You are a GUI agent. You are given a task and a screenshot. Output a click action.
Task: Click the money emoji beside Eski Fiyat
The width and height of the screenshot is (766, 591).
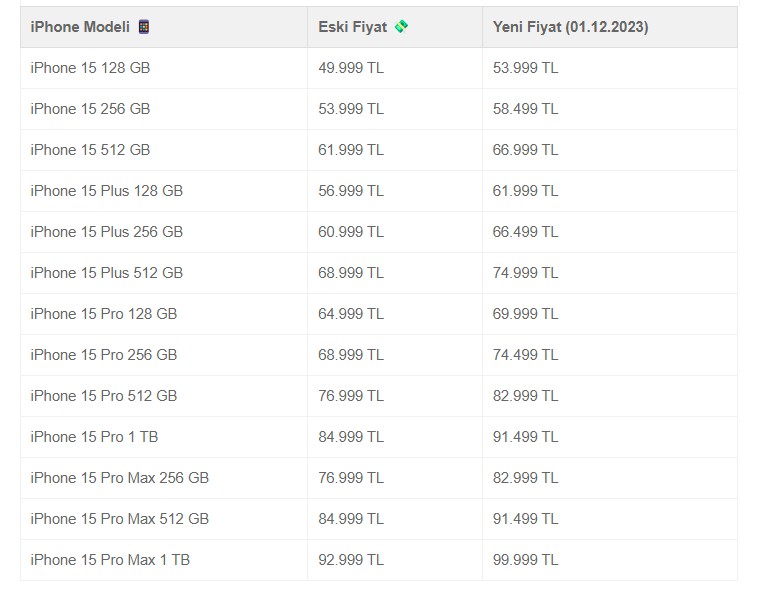pos(401,26)
